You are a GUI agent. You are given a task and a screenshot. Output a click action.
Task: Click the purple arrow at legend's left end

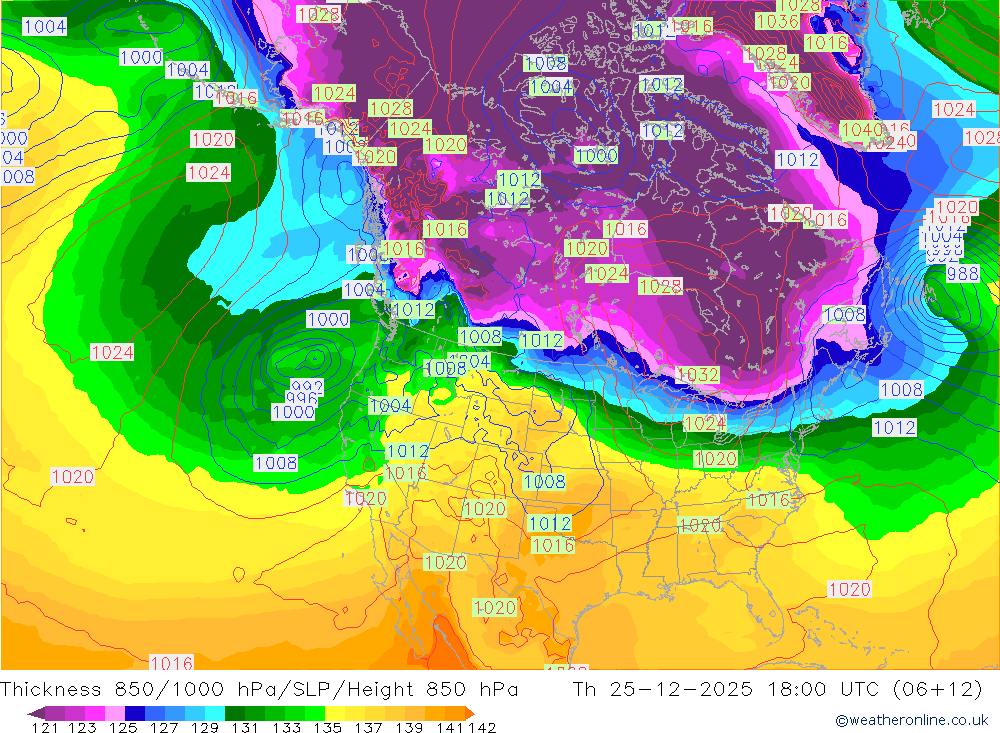[x=36, y=713]
